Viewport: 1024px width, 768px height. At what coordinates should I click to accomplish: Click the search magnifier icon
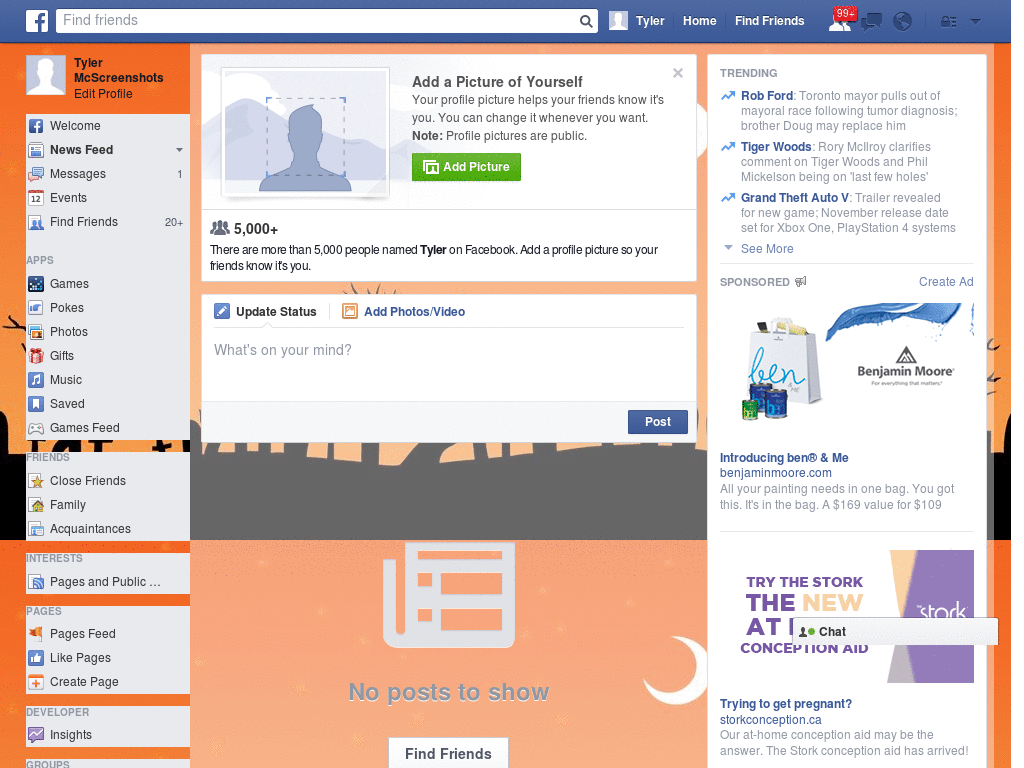(586, 21)
